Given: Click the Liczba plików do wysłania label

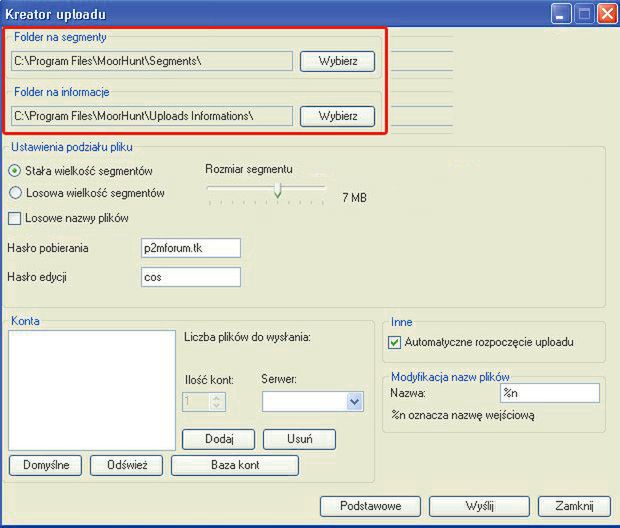Looking at the screenshot, I should pyautogui.click(x=248, y=337).
